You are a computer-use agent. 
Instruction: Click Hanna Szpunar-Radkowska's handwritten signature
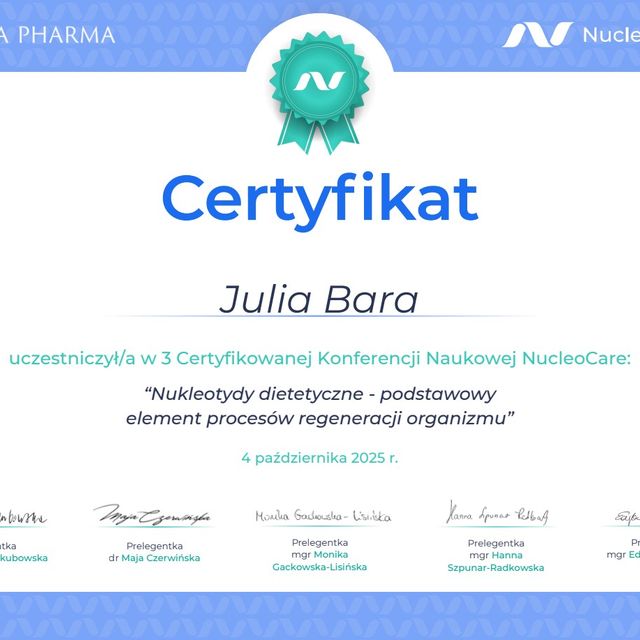click(x=497, y=513)
